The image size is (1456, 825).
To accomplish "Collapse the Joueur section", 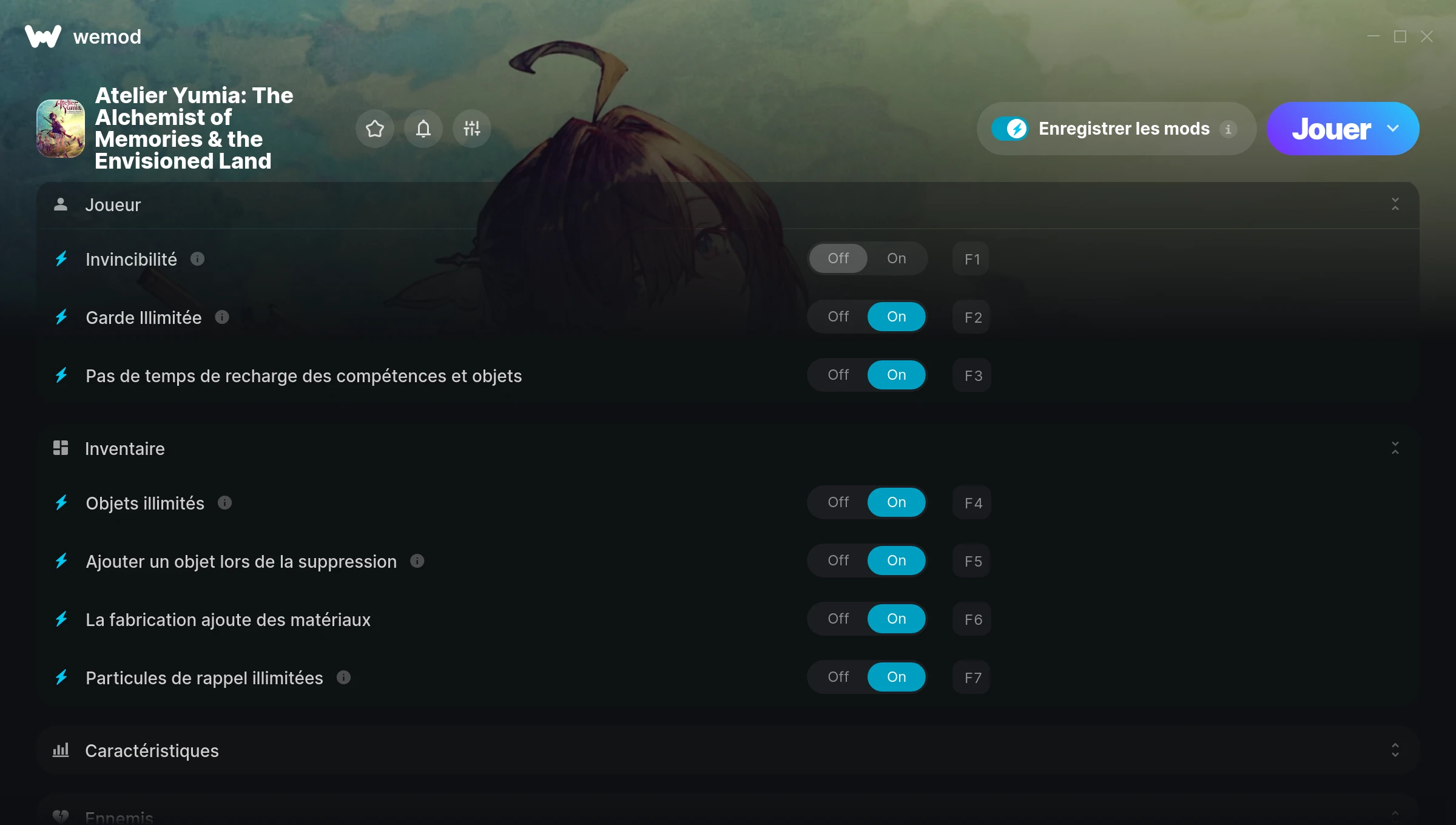I will (x=1395, y=204).
